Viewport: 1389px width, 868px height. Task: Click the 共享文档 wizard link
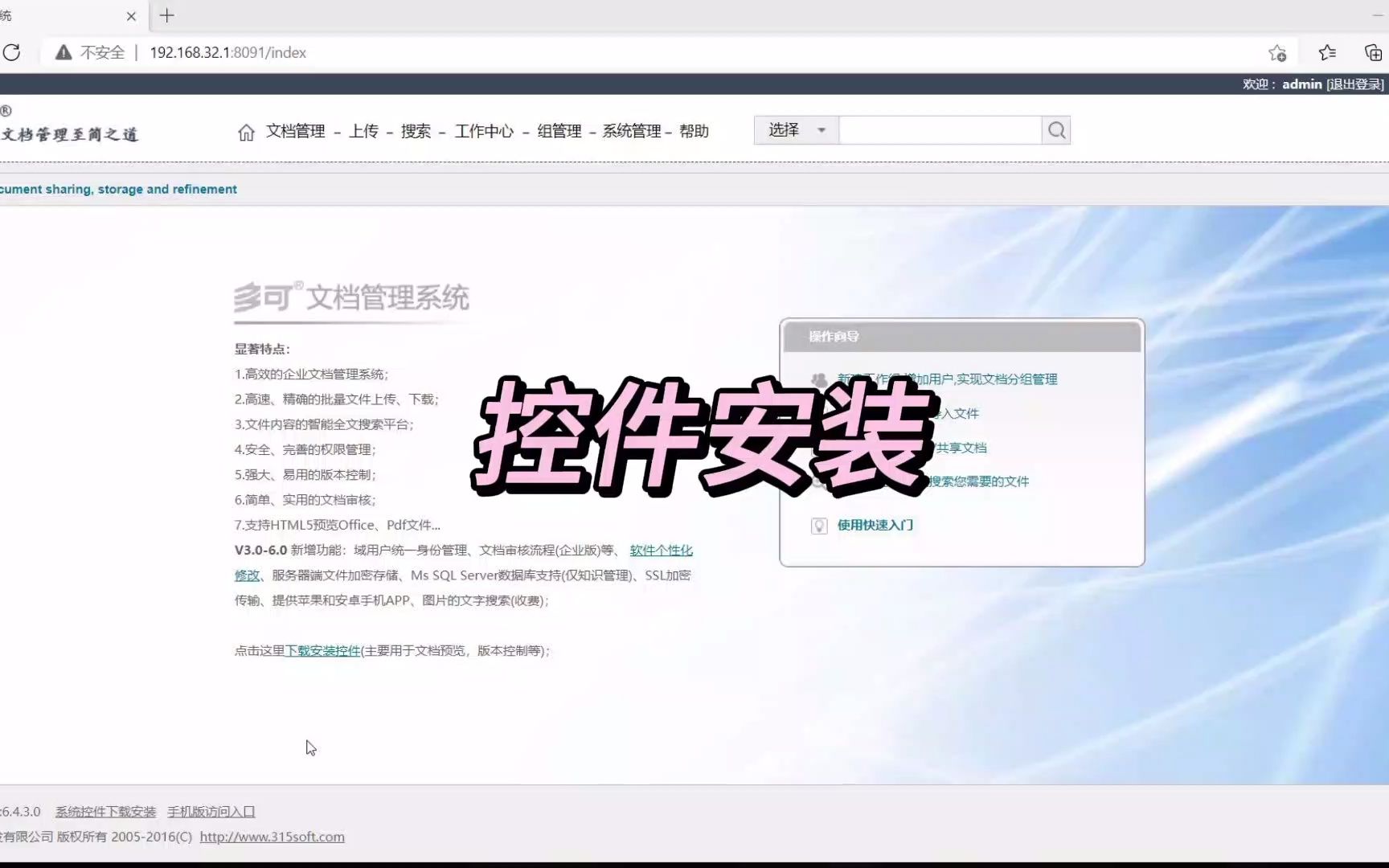pyautogui.click(x=961, y=448)
